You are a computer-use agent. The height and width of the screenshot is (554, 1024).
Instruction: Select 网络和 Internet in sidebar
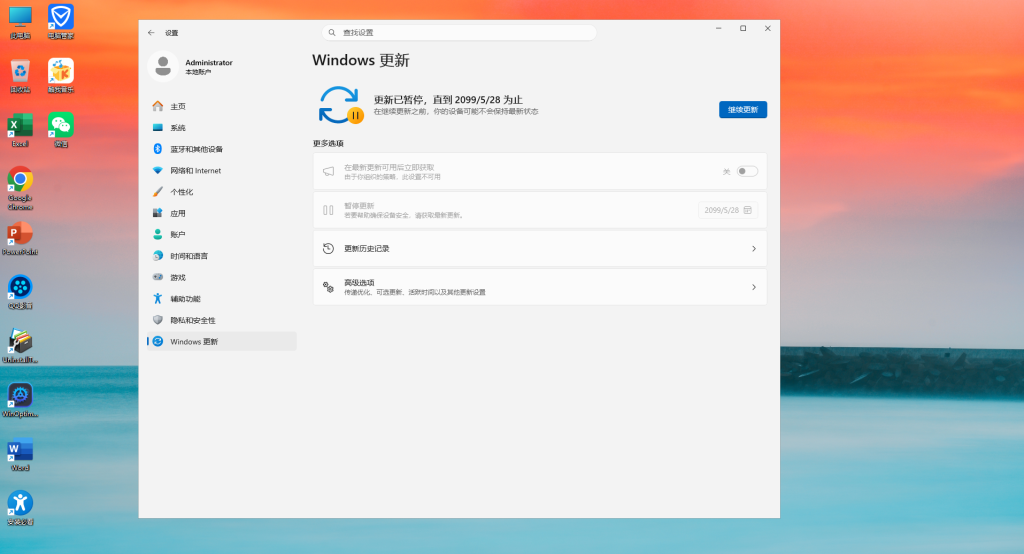pyautogui.click(x=221, y=171)
